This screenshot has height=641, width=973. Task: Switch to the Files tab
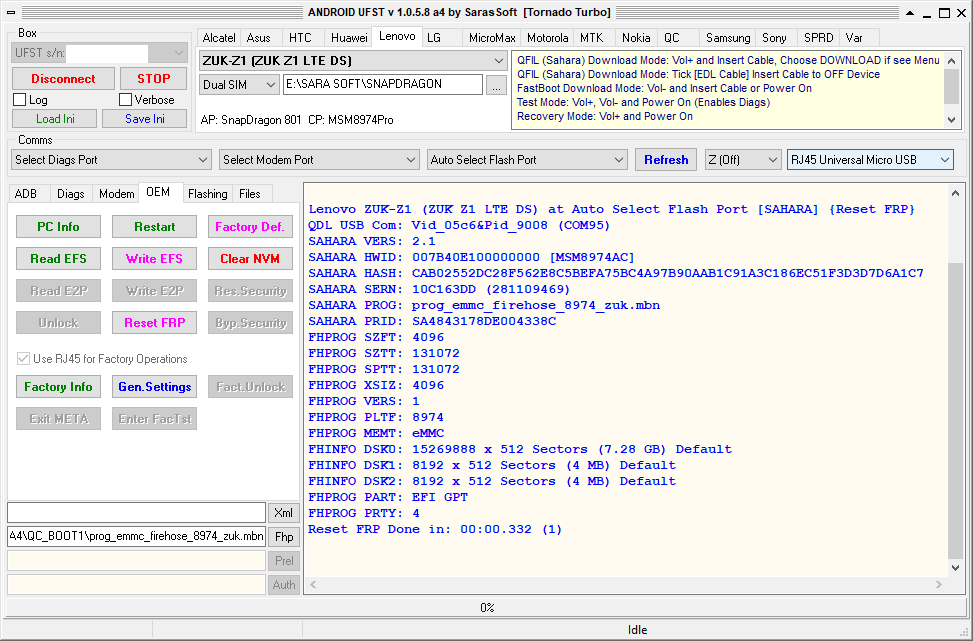click(249, 194)
